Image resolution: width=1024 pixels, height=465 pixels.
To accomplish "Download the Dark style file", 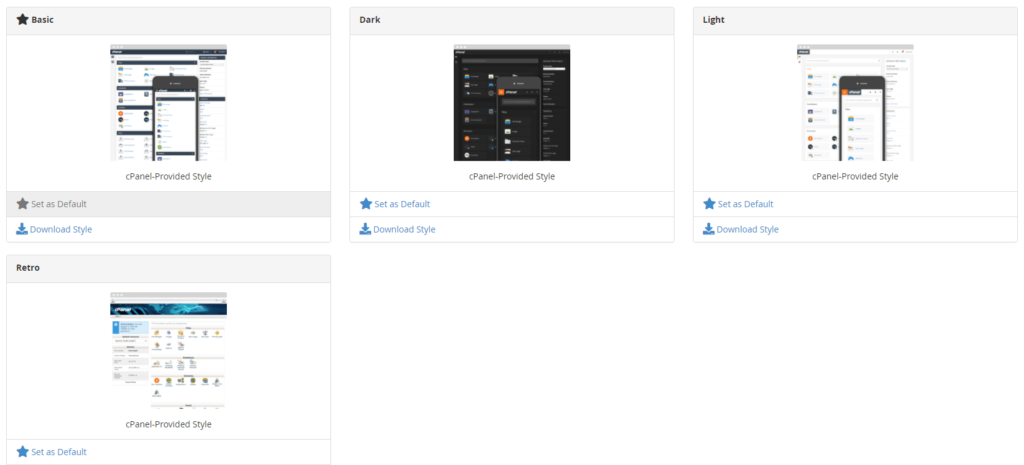I will coord(404,229).
